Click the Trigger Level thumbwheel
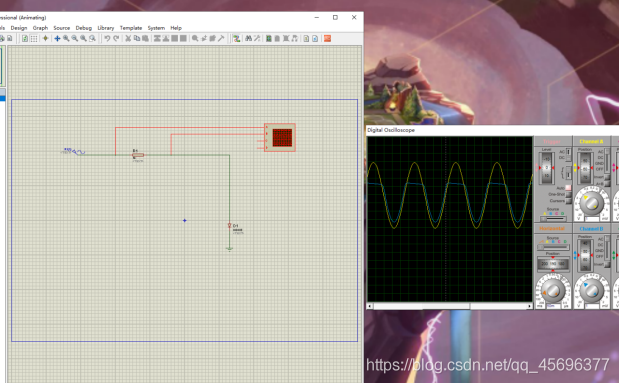Image resolution: width=620 pixels, height=384 pixels. click(x=547, y=168)
